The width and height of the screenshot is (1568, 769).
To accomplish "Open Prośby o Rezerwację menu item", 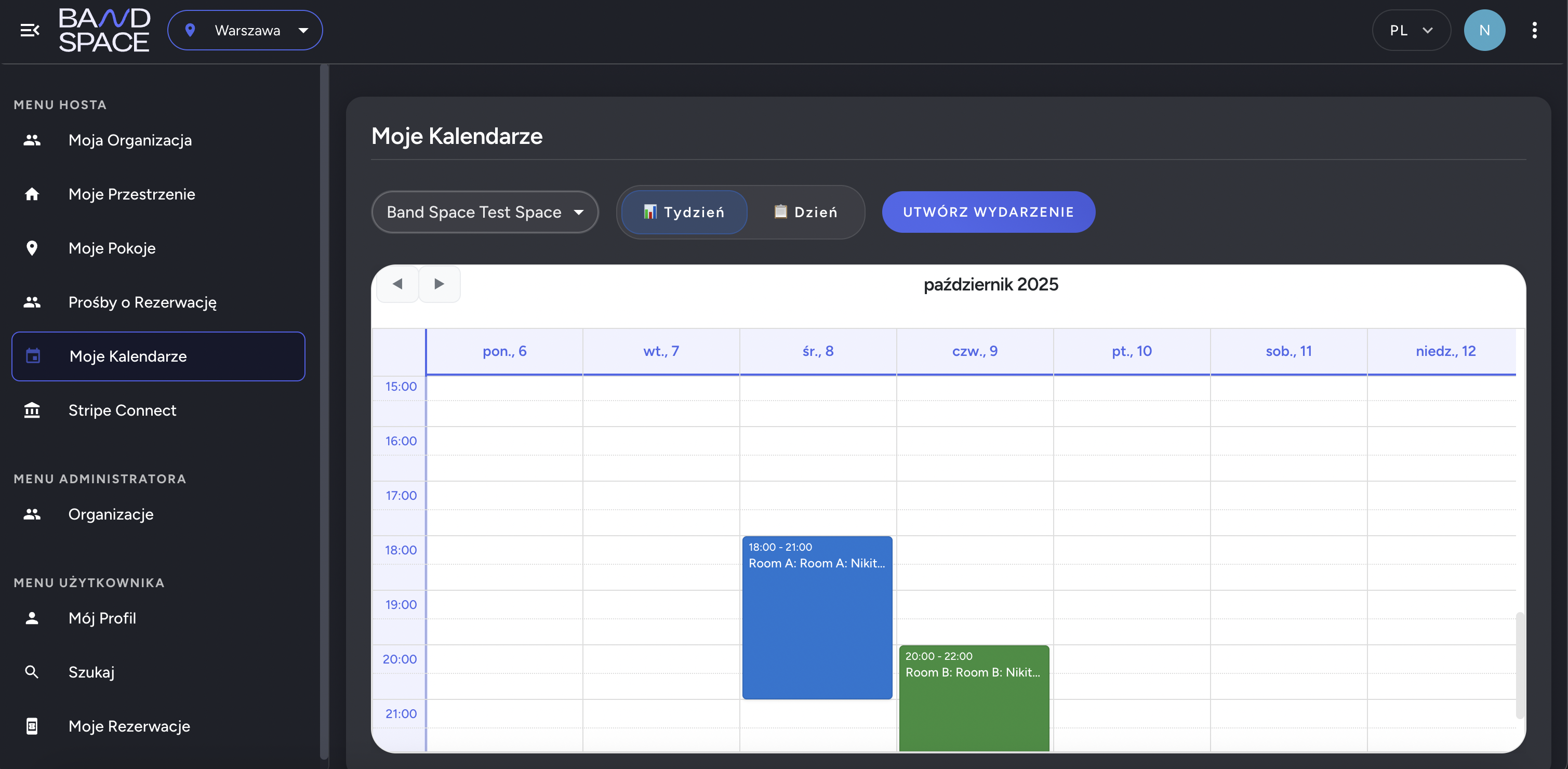I will [x=142, y=302].
